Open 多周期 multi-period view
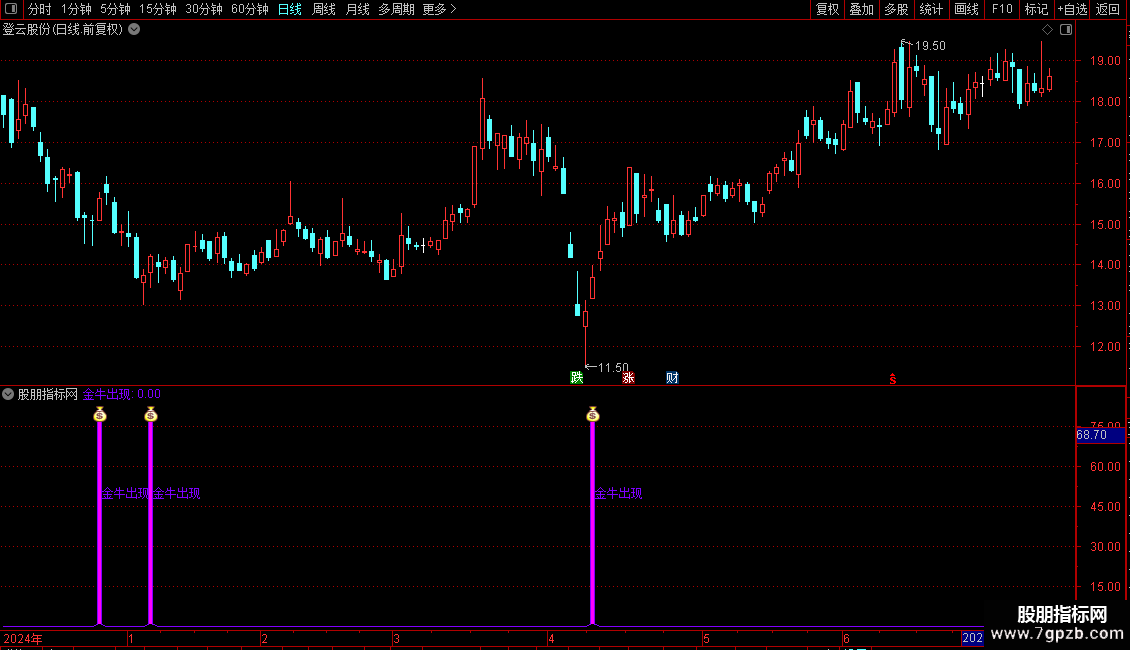Viewport: 1130px width, 650px height. pos(396,9)
